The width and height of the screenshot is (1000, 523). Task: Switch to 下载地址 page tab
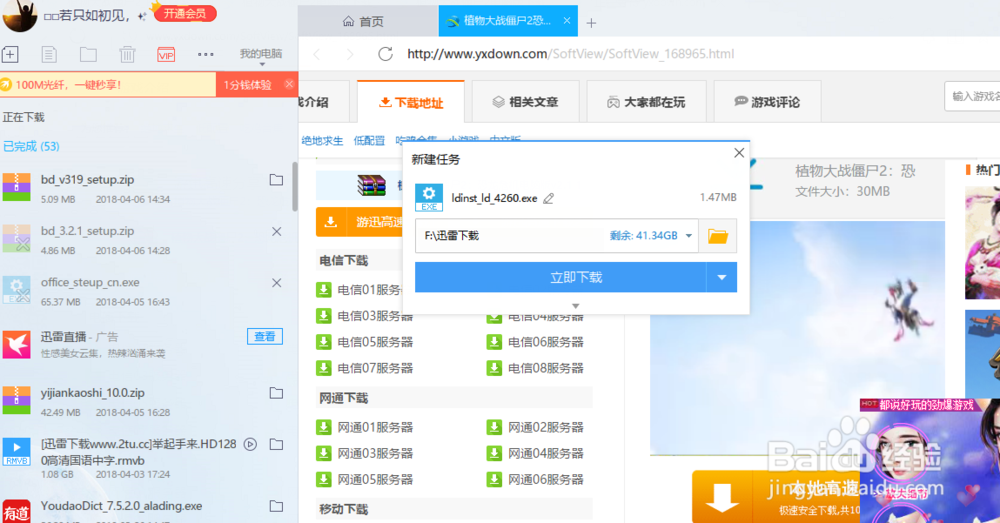pos(411,102)
